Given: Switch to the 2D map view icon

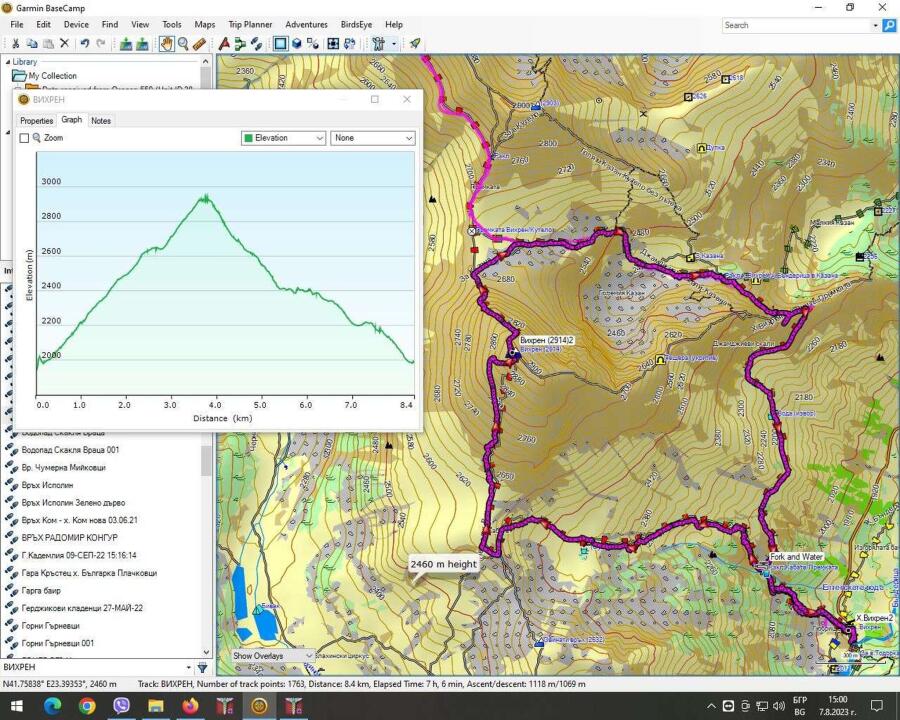Looking at the screenshot, I should (x=280, y=44).
